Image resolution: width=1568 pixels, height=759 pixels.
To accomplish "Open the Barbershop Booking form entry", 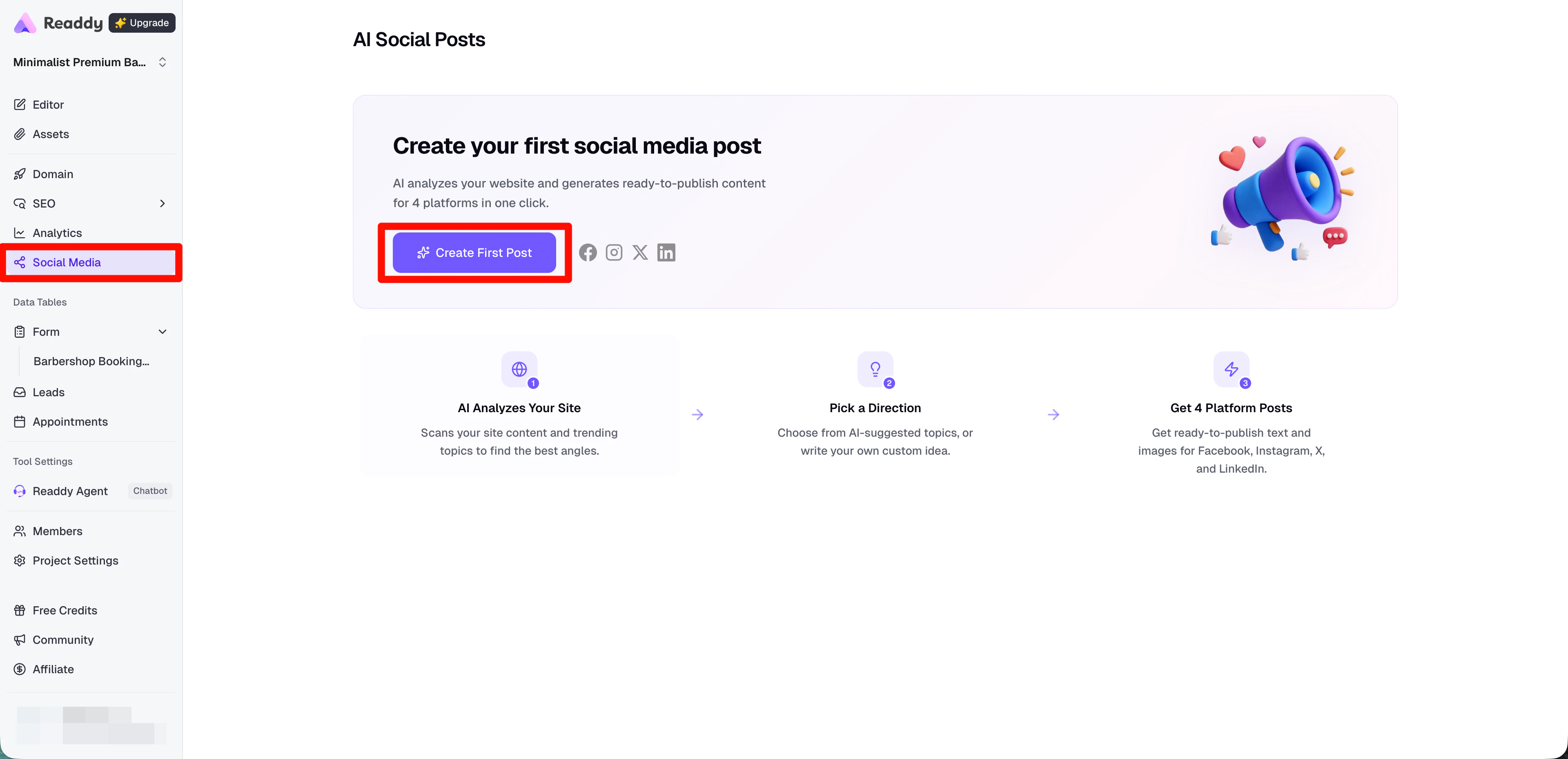I will tap(91, 361).
